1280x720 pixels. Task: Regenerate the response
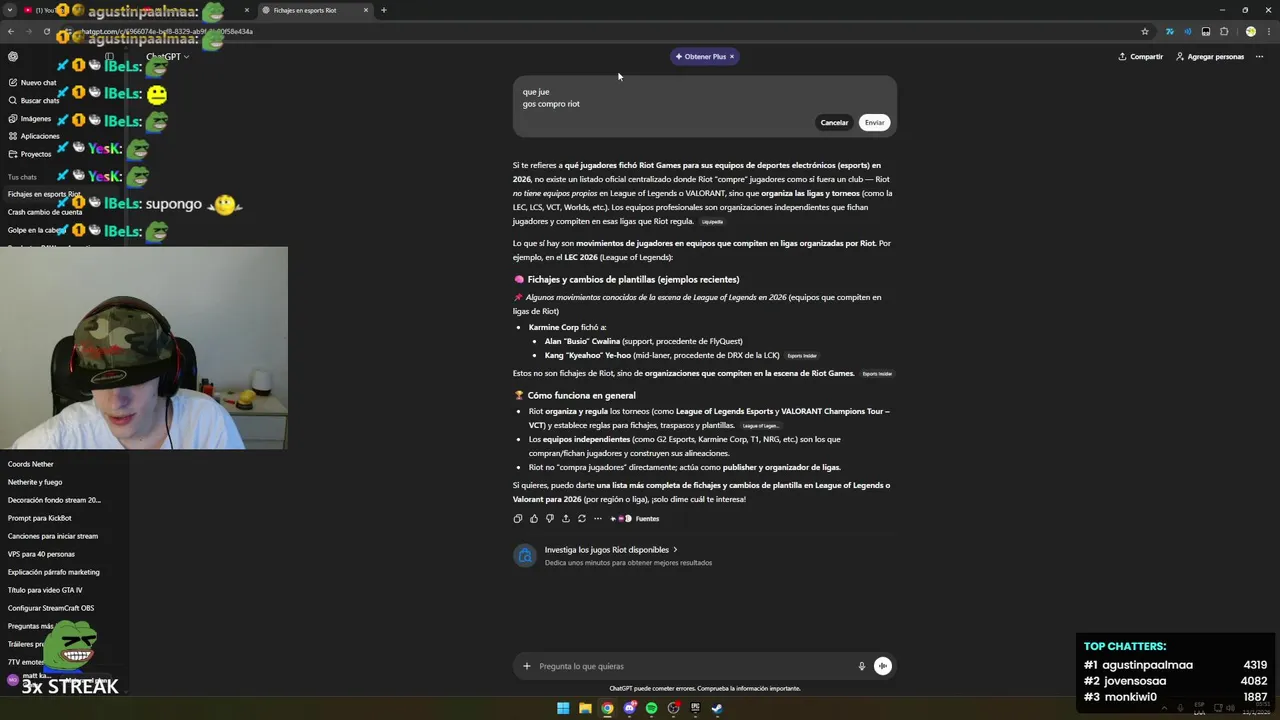tap(581, 518)
